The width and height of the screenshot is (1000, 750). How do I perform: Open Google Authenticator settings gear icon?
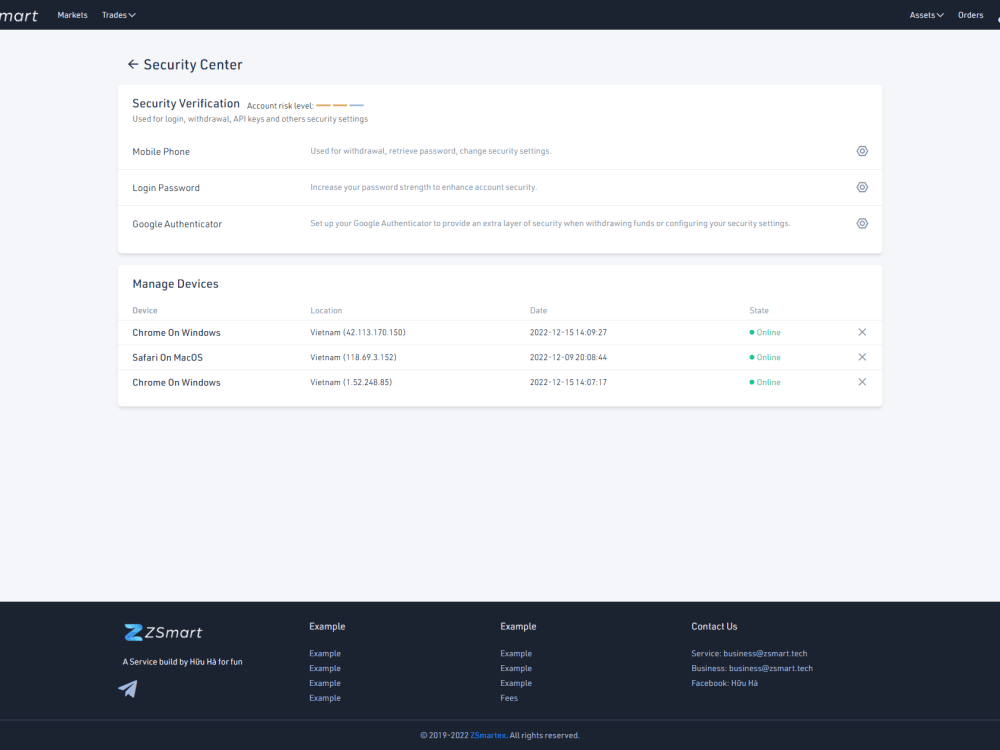862,224
